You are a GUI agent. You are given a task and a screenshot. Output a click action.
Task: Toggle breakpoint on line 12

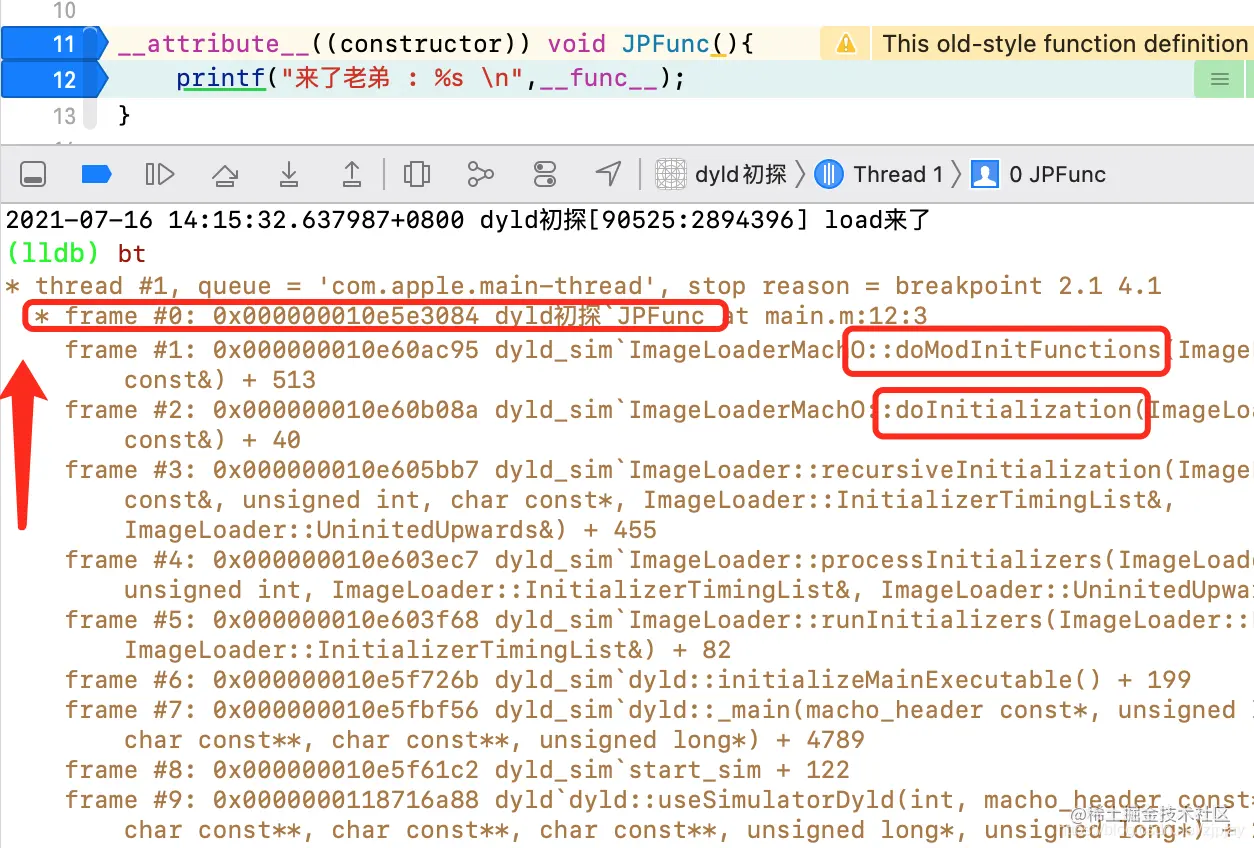55,80
